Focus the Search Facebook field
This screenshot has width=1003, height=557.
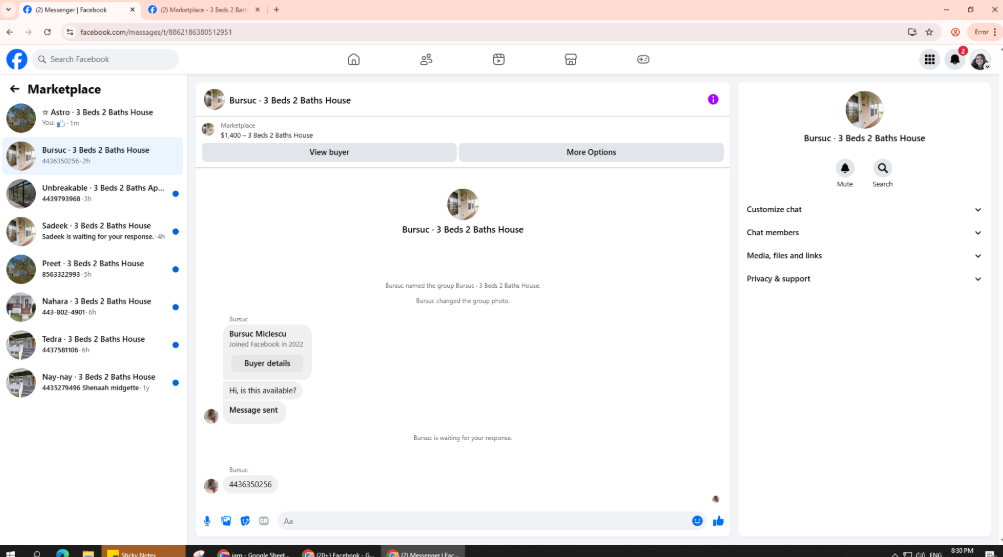coord(106,59)
